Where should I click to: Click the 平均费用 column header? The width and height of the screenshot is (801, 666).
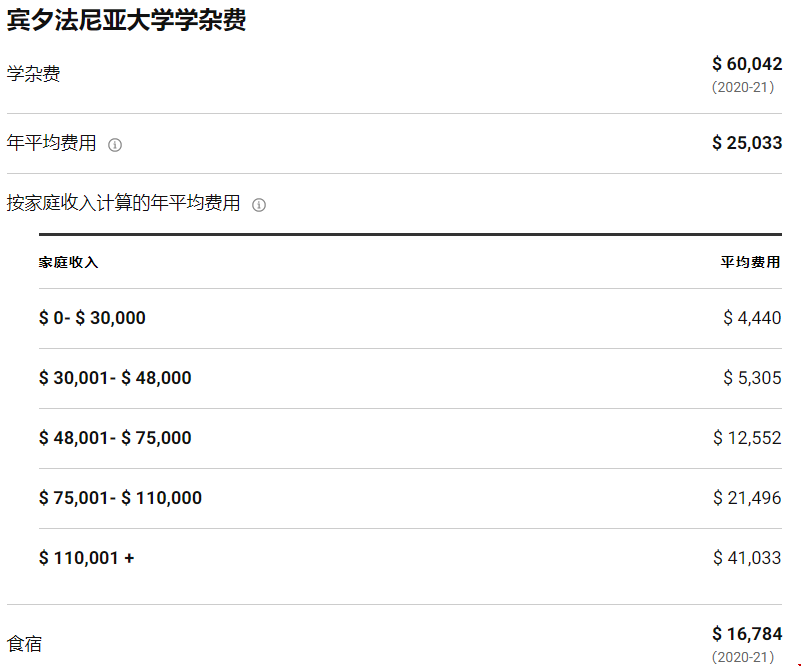750,263
